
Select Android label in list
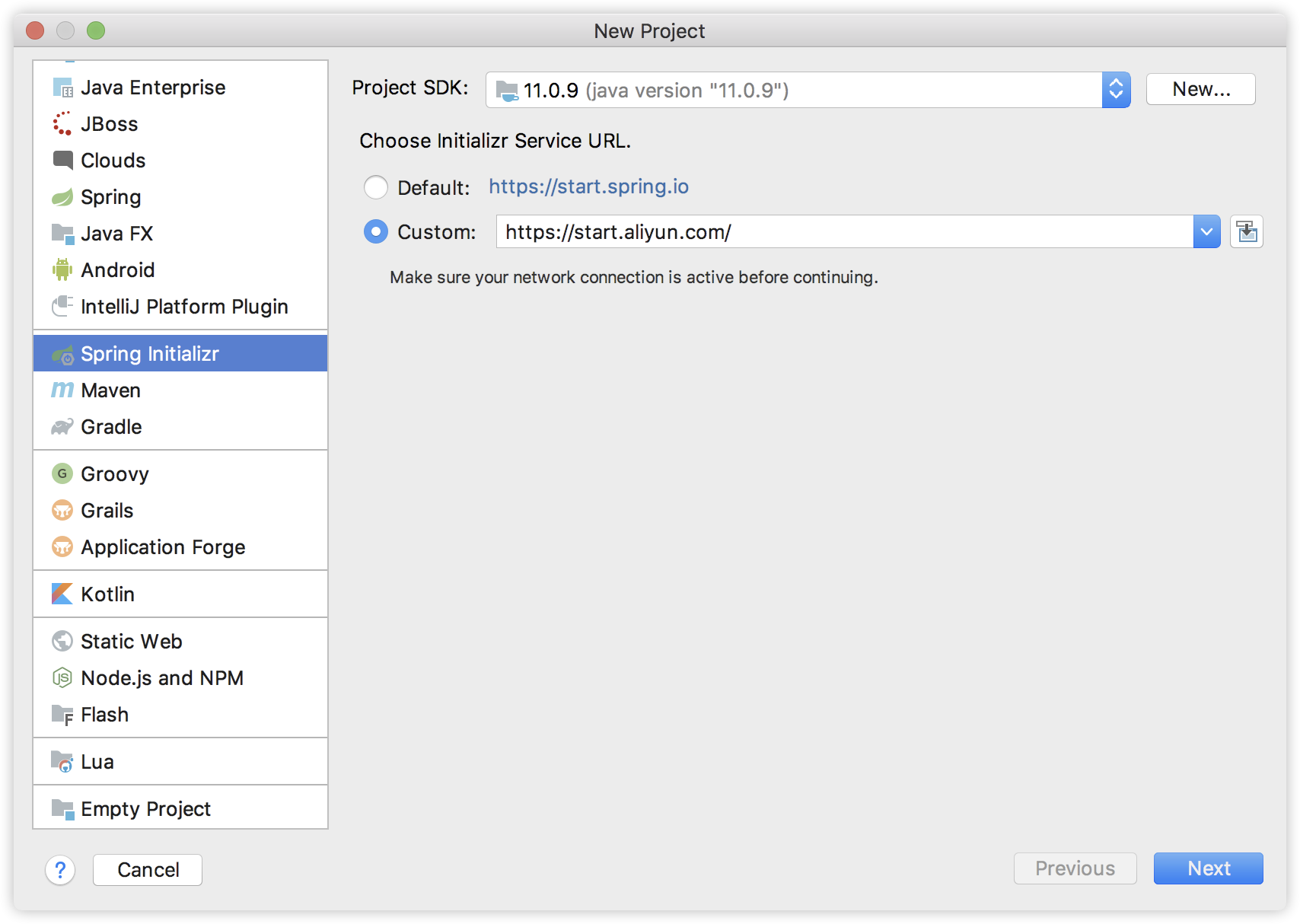pyautogui.click(x=118, y=270)
